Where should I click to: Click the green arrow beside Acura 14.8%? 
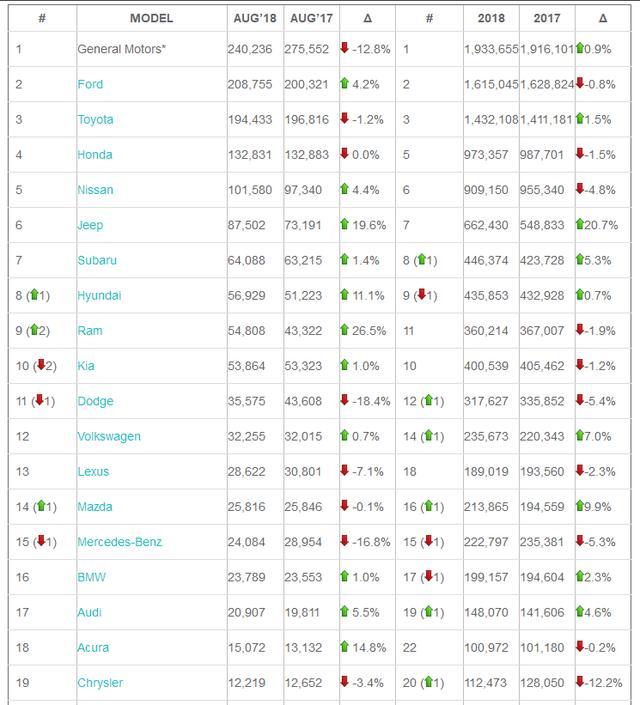(345, 647)
